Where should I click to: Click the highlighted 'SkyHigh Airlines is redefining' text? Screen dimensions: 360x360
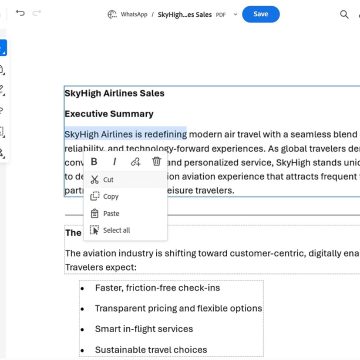coord(125,134)
